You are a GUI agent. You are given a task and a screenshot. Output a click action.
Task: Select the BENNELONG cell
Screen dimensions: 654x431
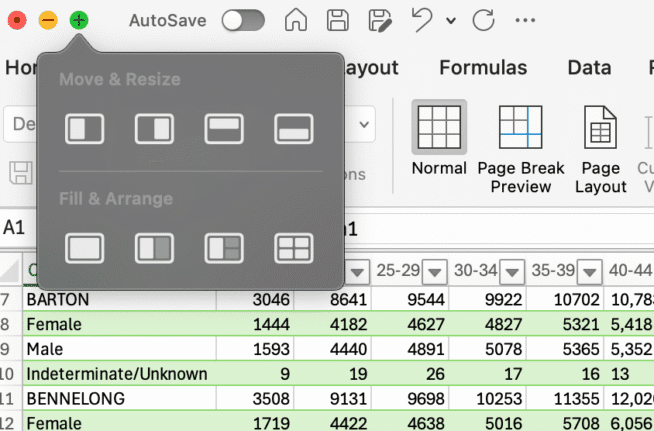pyautogui.click(x=120, y=398)
